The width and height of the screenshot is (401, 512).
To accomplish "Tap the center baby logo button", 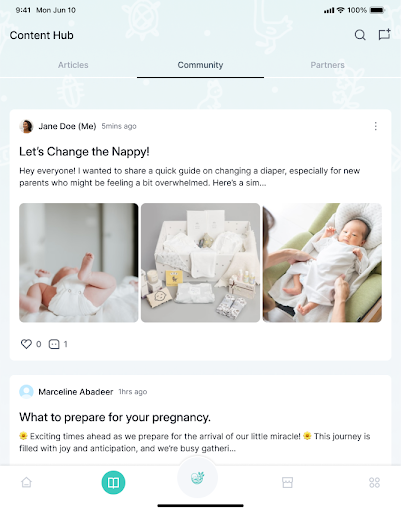I will [197, 478].
